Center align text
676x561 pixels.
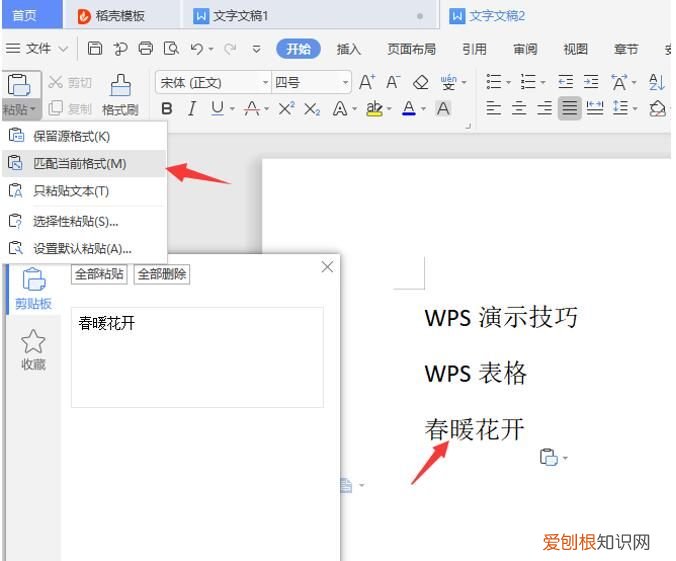pos(519,108)
